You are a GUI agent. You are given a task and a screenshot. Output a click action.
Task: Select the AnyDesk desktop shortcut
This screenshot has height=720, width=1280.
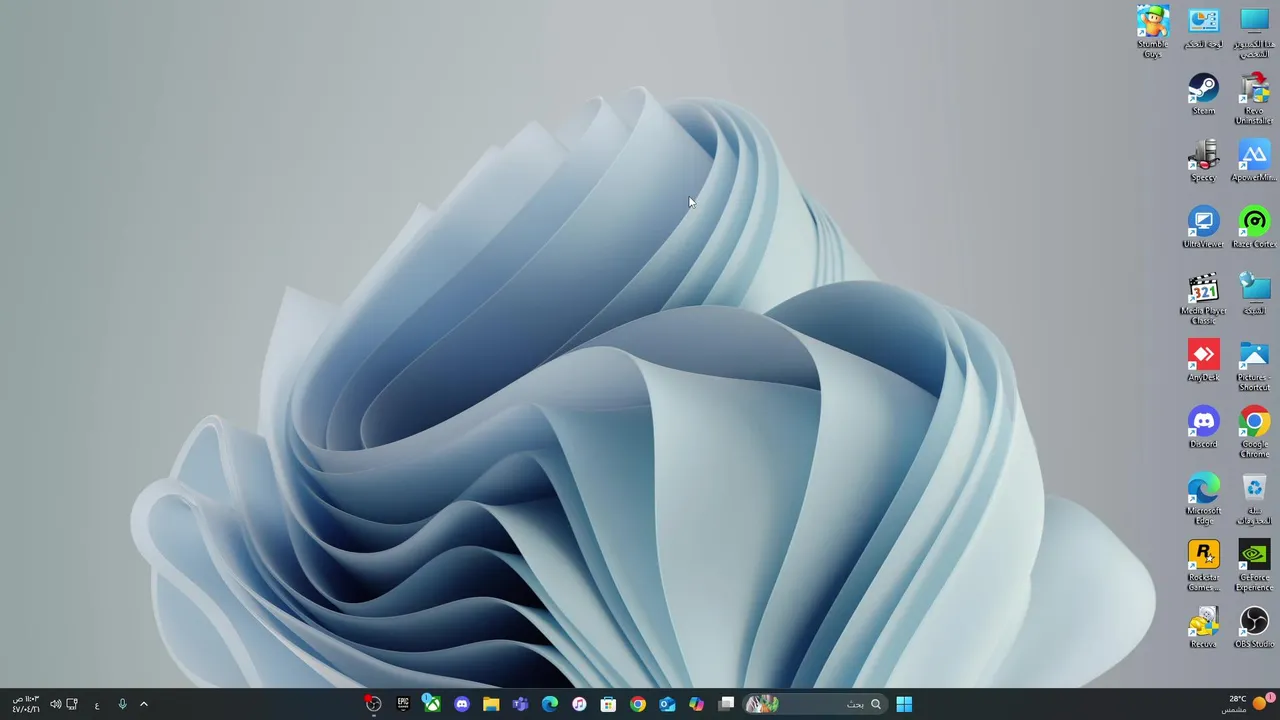[1203, 361]
